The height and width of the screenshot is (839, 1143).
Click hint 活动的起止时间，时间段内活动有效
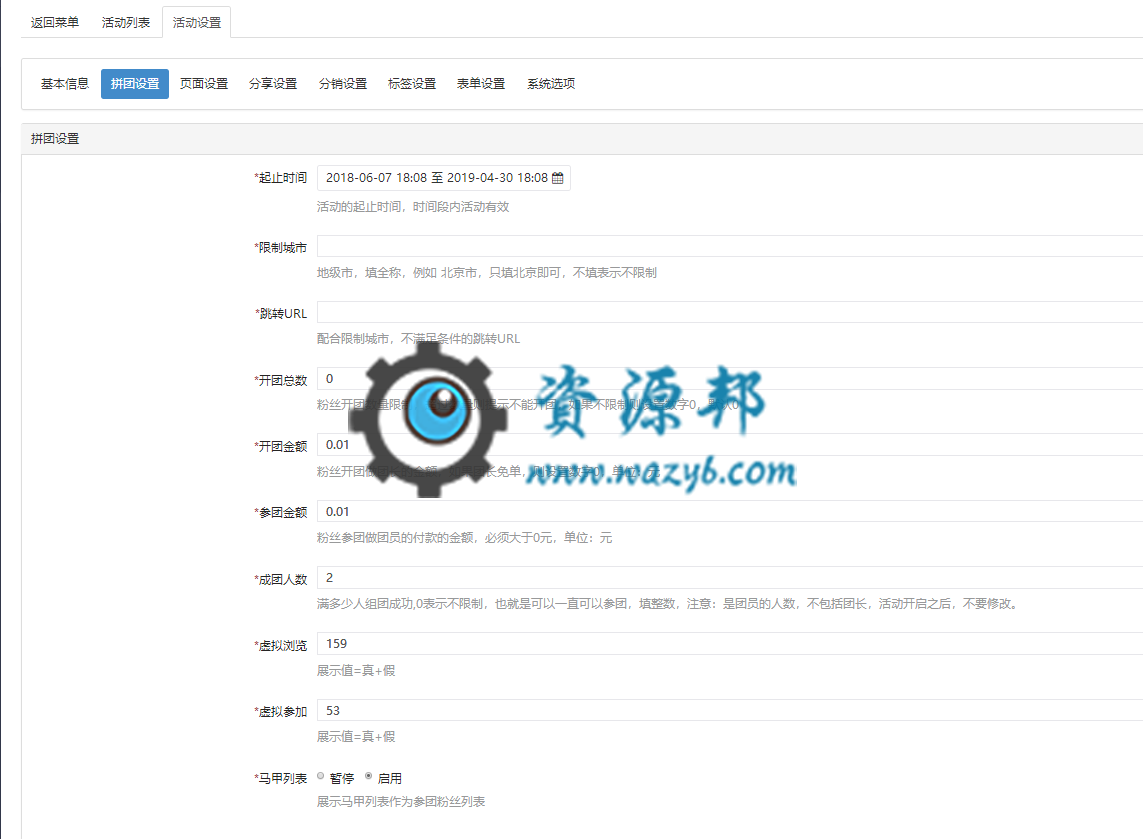coord(413,207)
